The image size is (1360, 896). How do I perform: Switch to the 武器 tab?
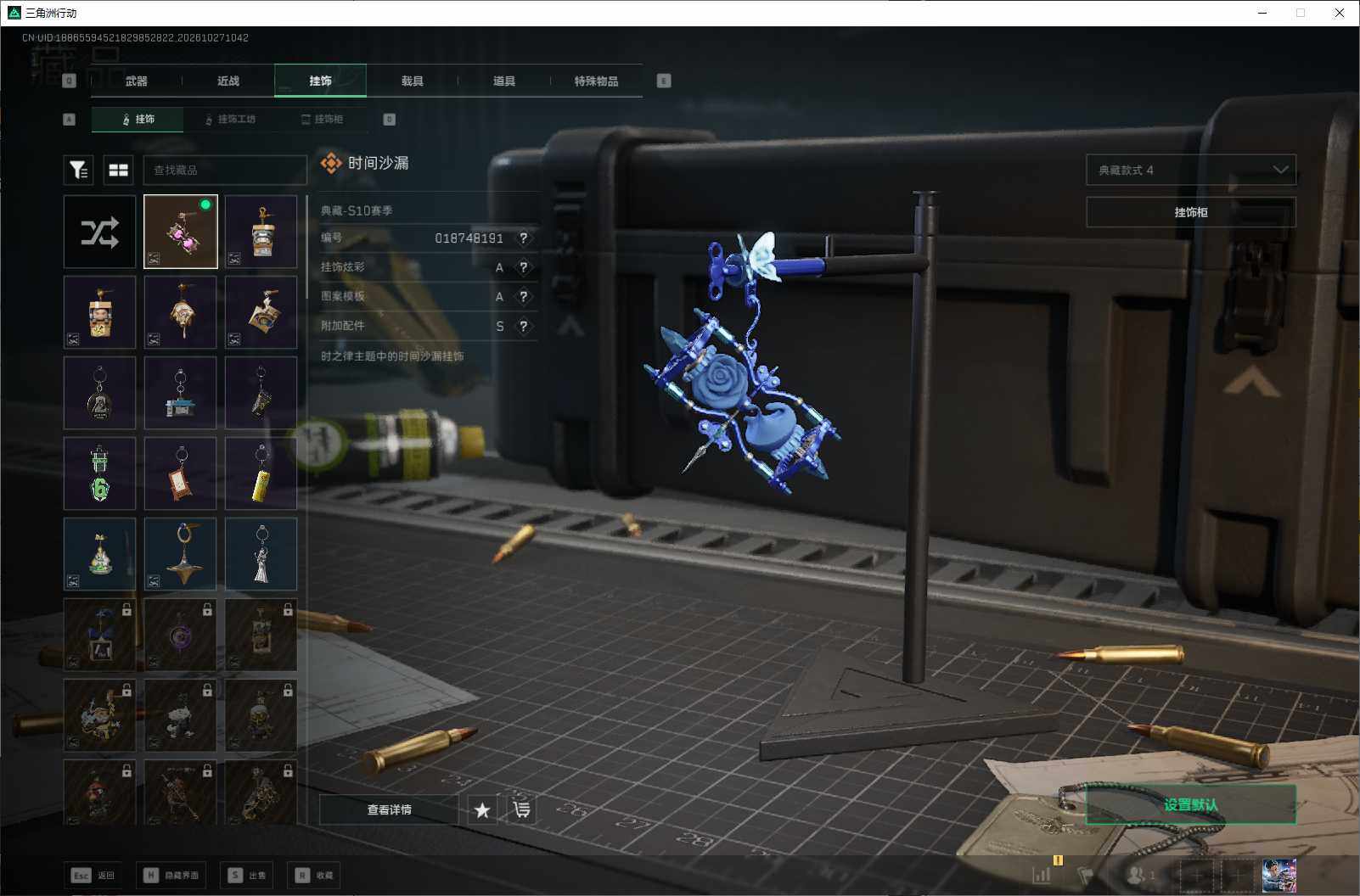136,81
